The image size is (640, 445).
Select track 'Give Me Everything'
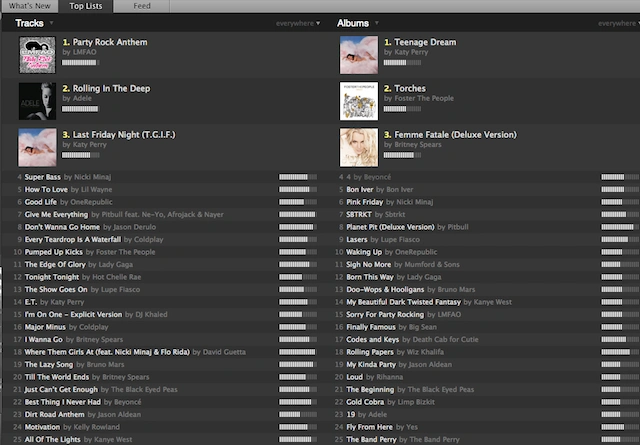56,215
